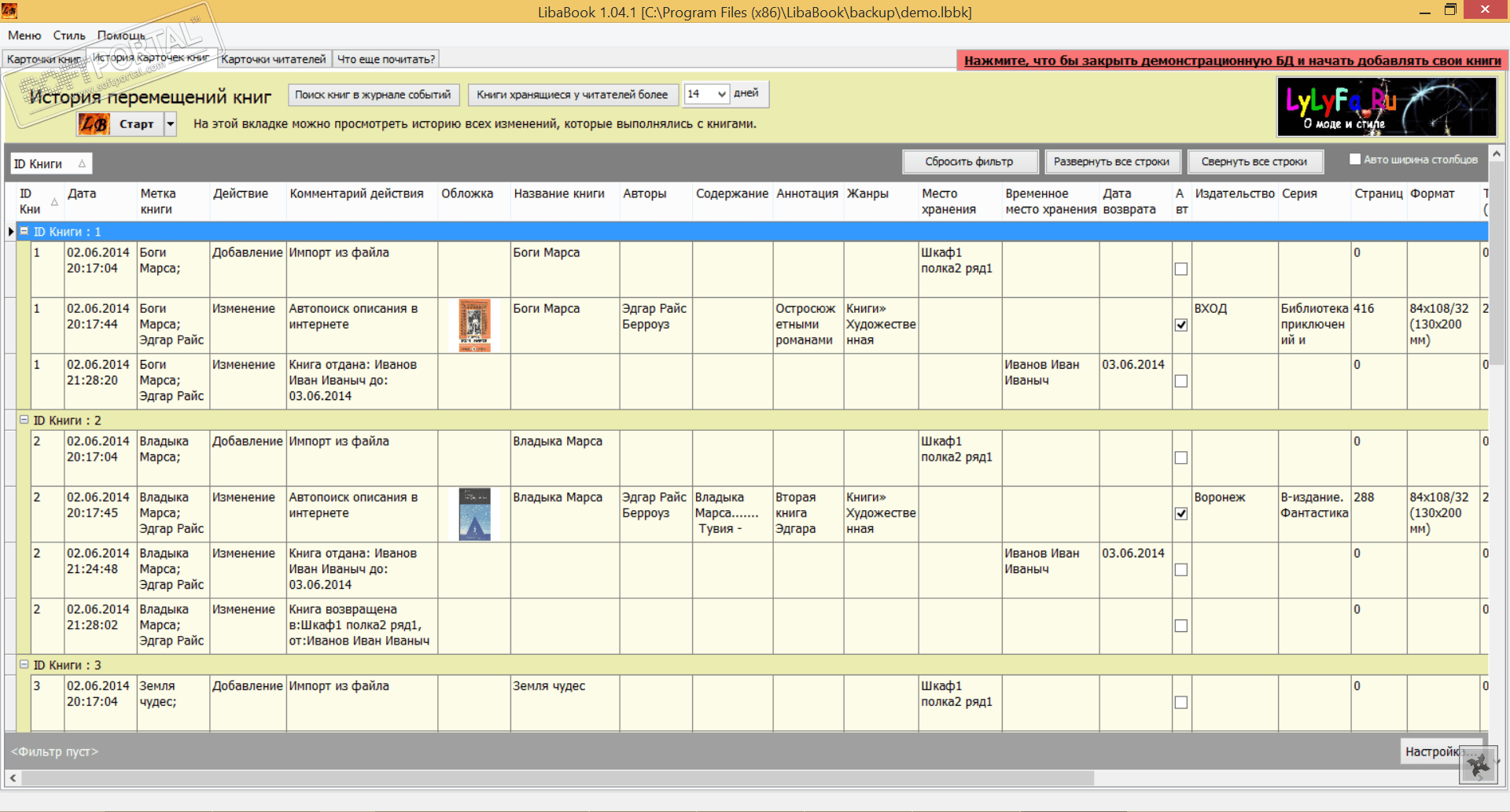Collapse the ID Книги : 3 group
1510x812 pixels.
(x=24, y=664)
